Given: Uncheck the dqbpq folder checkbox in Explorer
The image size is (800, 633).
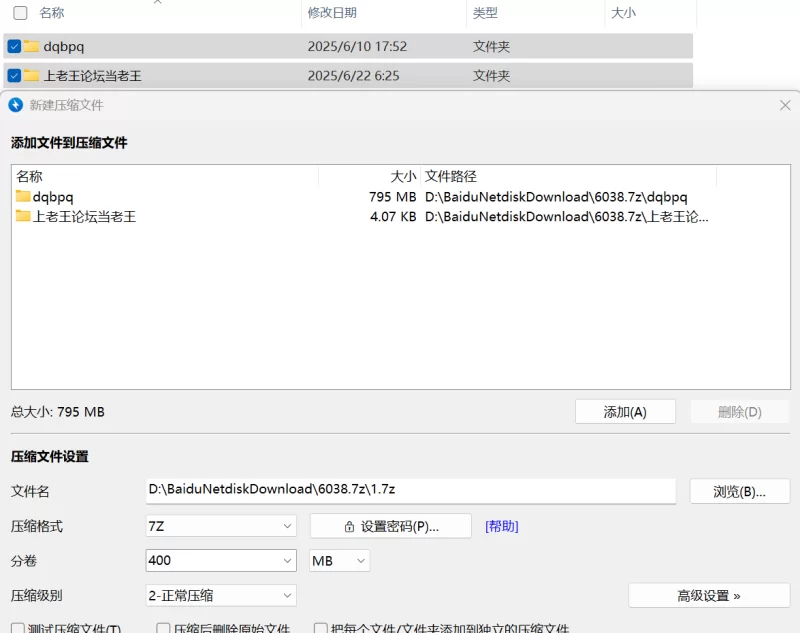Looking at the screenshot, I should click(14, 46).
